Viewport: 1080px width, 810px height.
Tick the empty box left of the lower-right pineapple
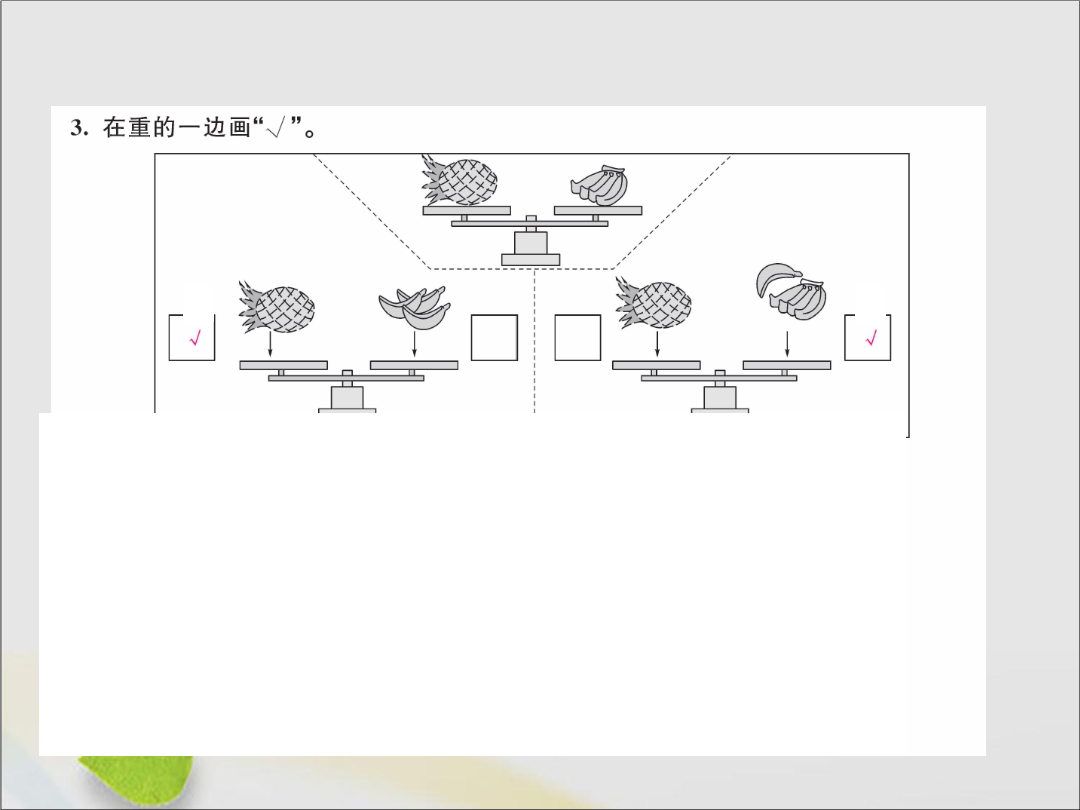[578, 338]
